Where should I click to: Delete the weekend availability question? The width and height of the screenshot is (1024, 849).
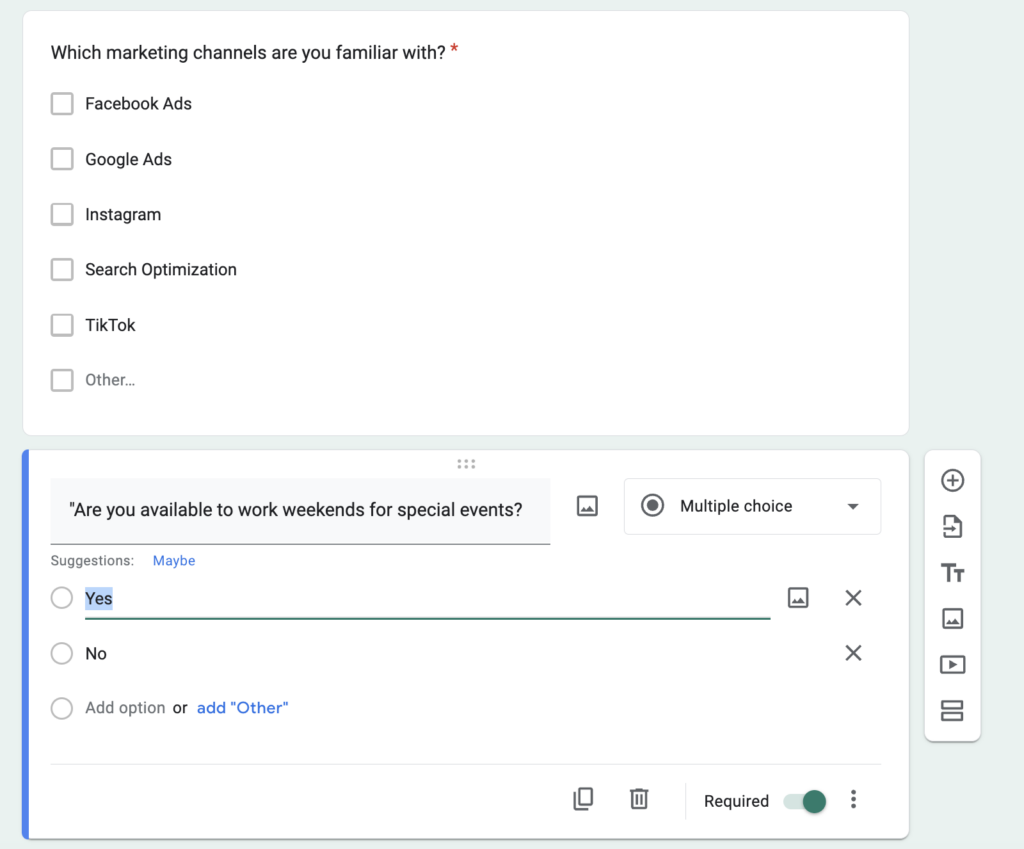click(x=639, y=799)
